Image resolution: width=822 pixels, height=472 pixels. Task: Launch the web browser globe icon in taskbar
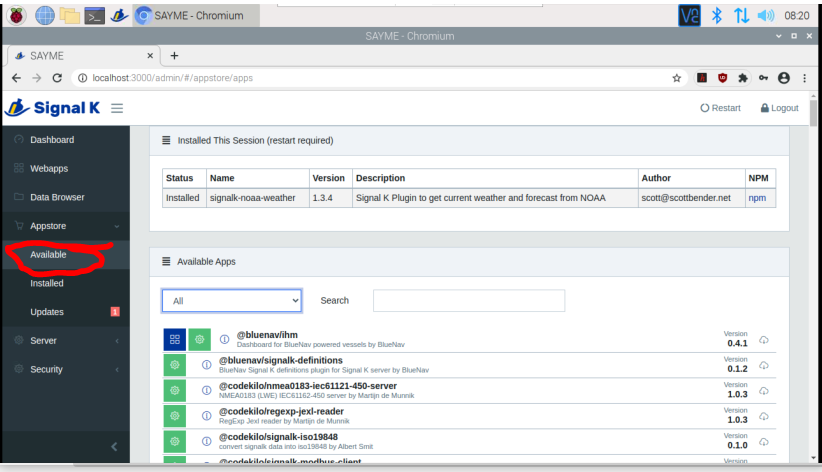[x=45, y=16]
